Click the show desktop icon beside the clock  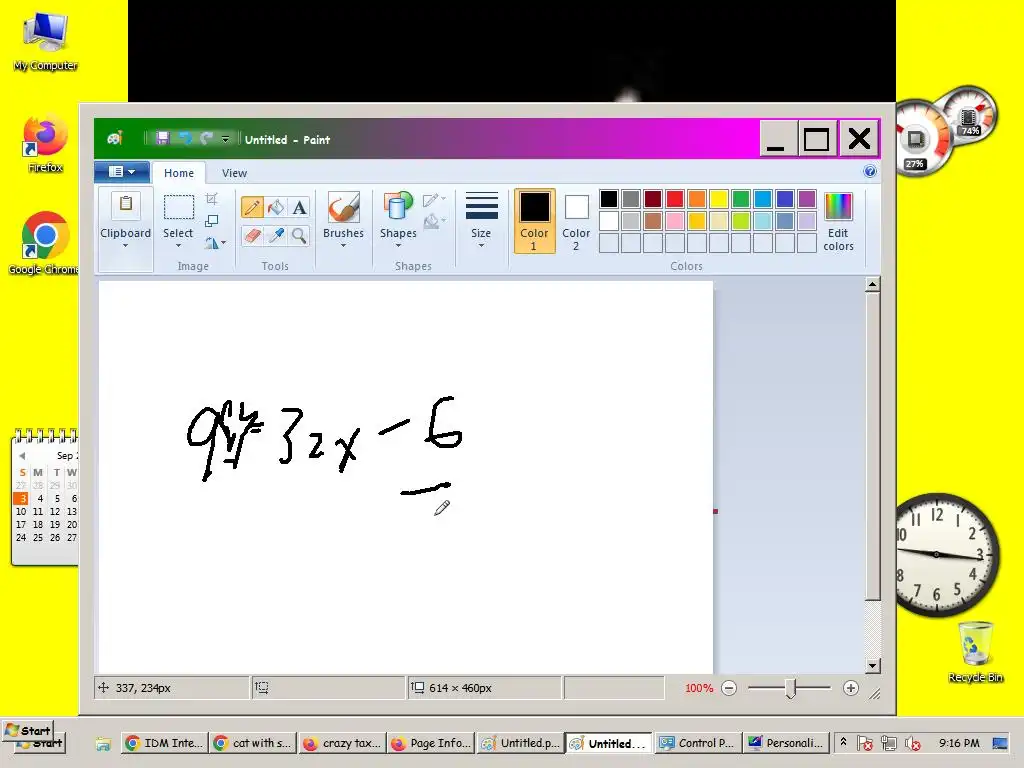pyautogui.click(x=1000, y=743)
